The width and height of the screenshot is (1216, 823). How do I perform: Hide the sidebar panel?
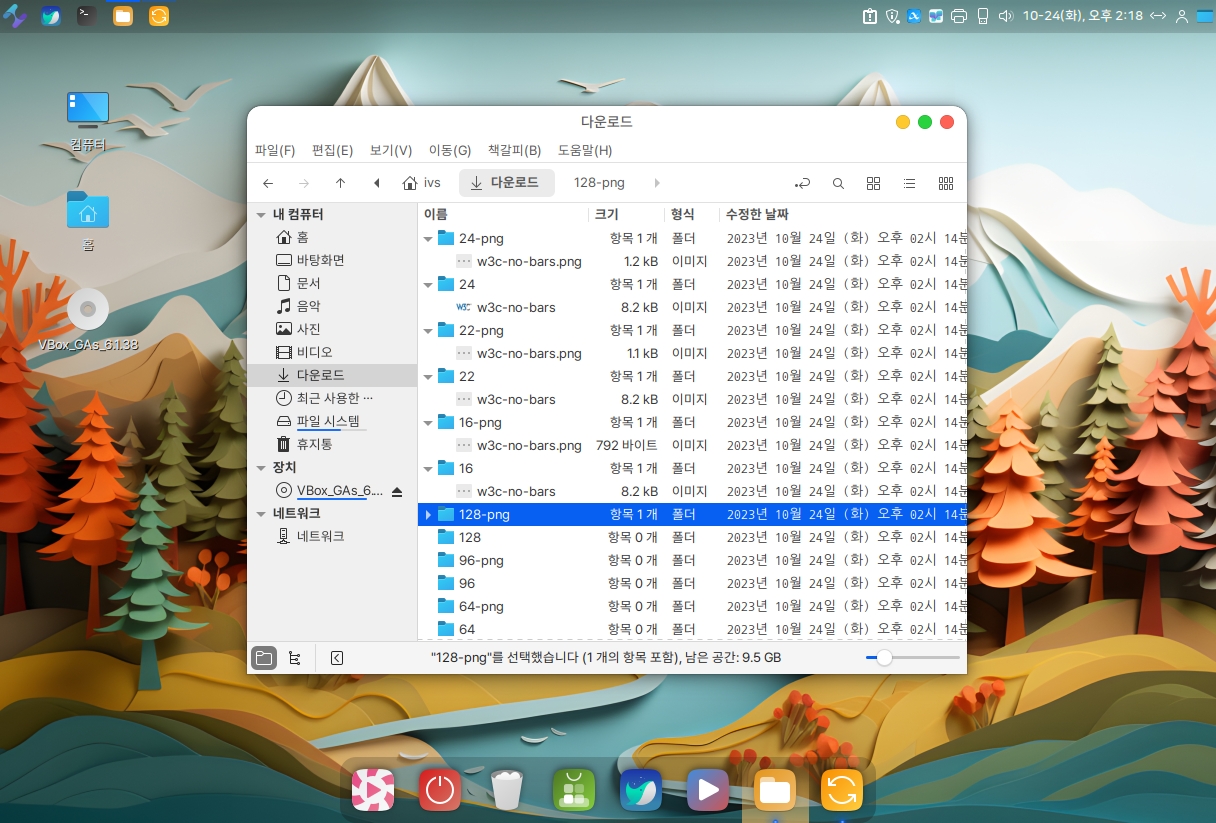pyautogui.click(x=337, y=658)
